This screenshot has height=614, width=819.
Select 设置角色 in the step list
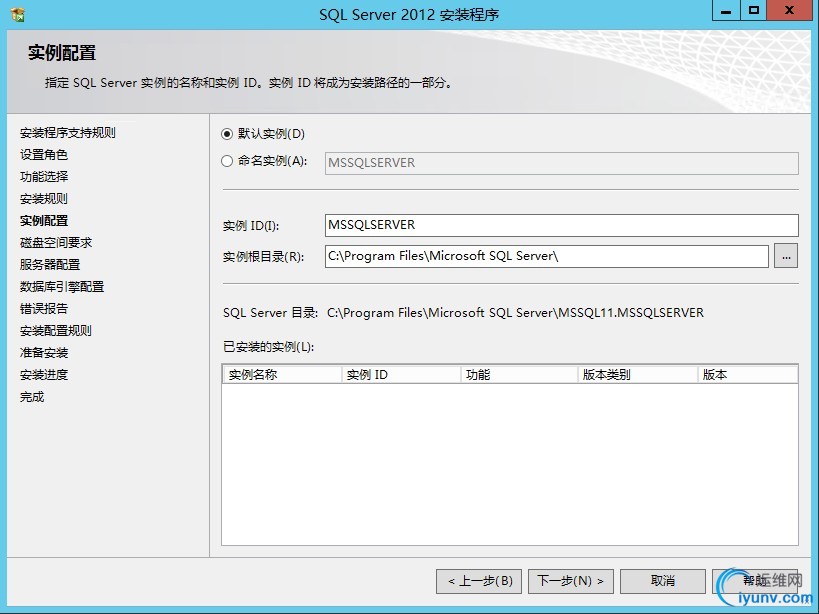pos(44,155)
